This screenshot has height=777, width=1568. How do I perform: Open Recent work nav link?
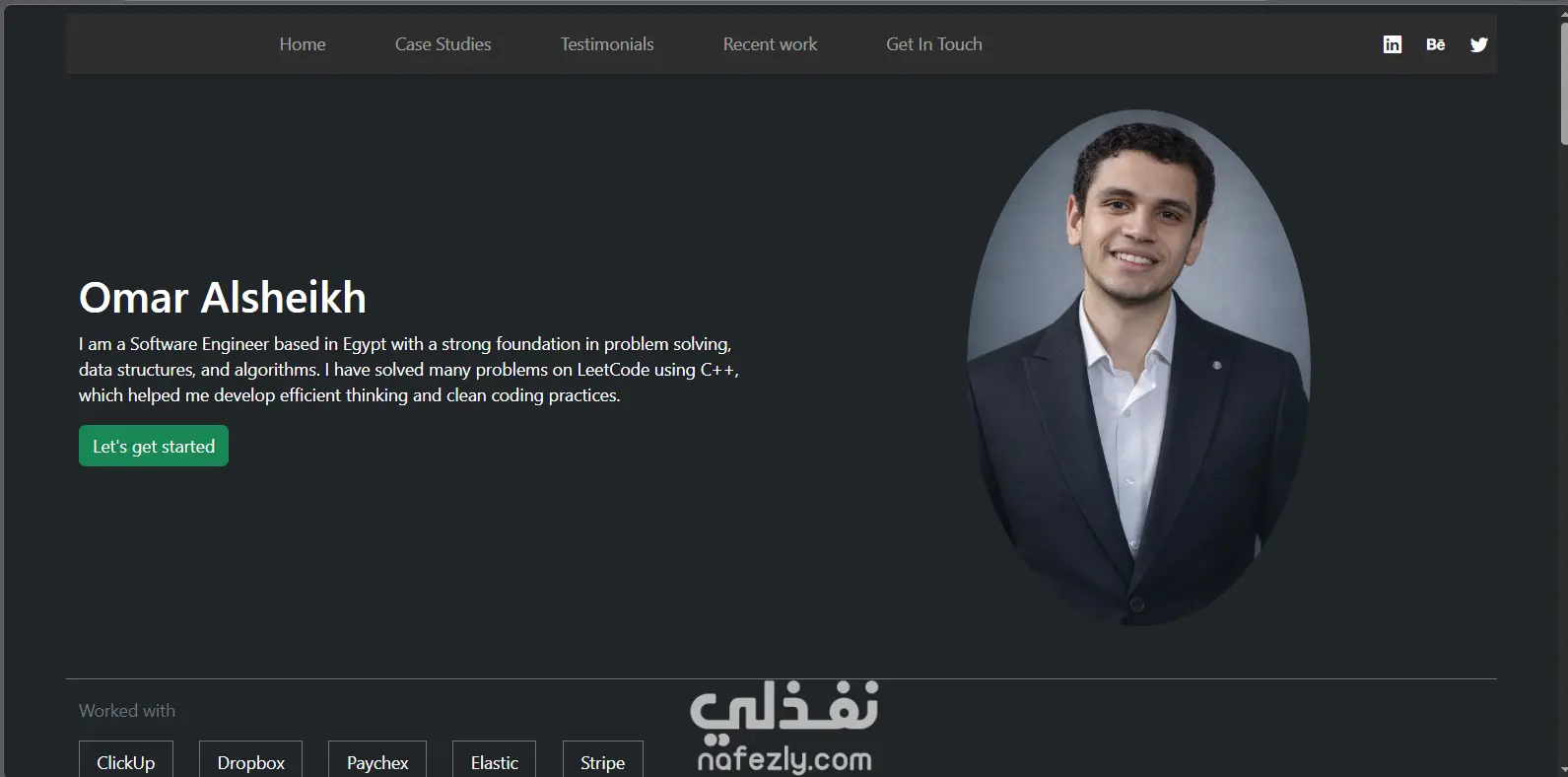pos(770,44)
